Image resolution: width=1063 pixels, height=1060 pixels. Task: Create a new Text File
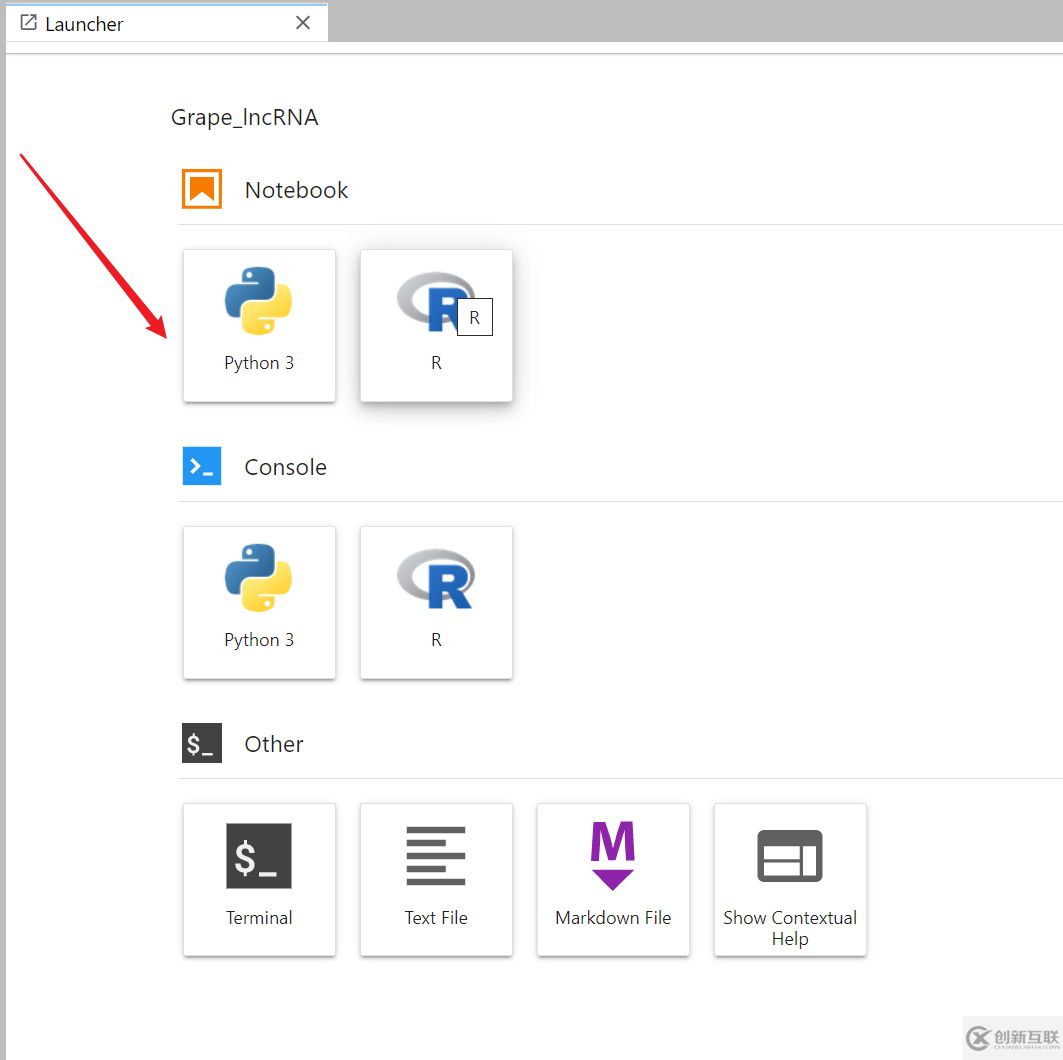click(x=436, y=879)
